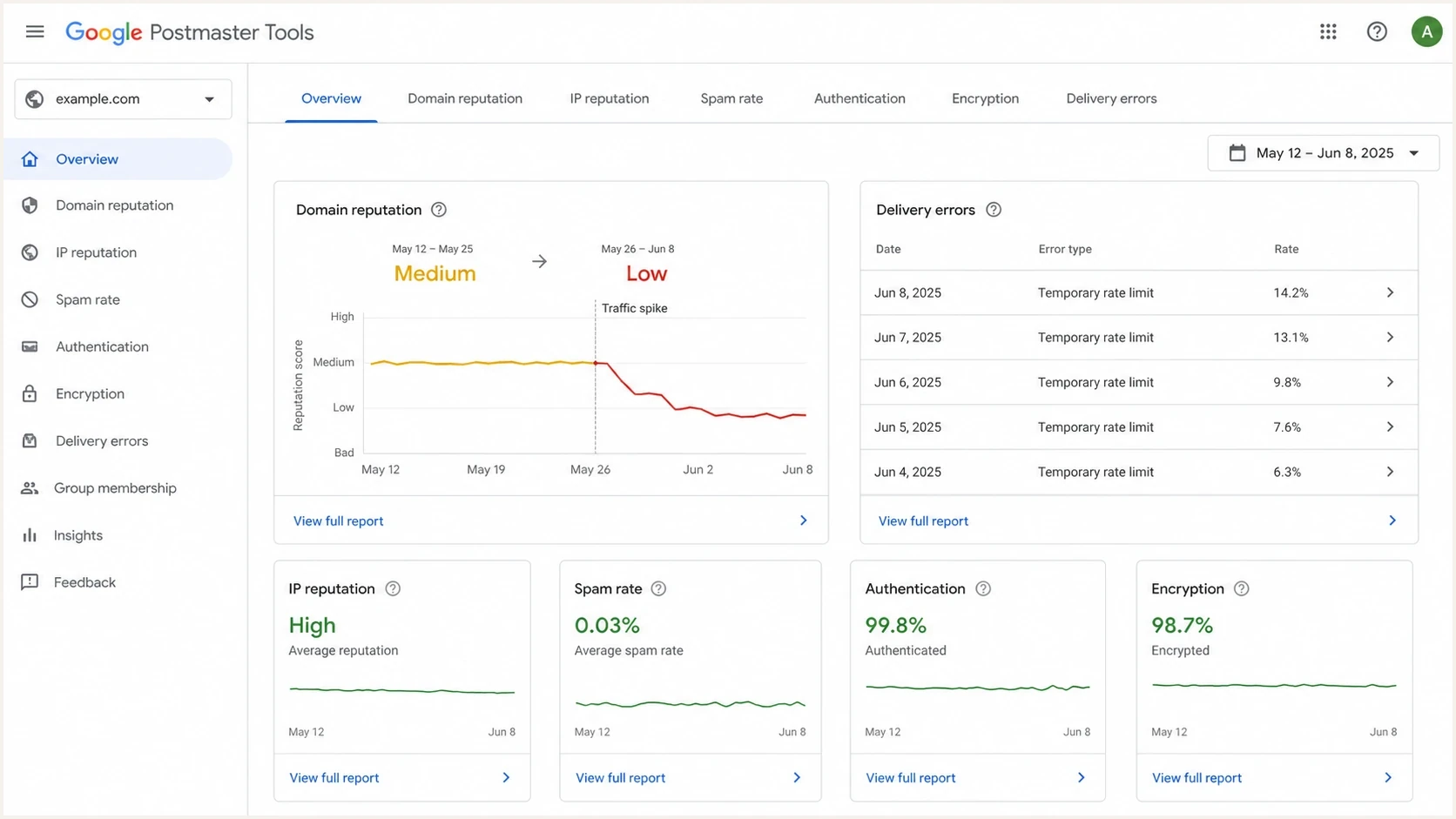Click the 98.7% Encrypted value
The height and width of the screenshot is (819, 1456).
[1182, 625]
